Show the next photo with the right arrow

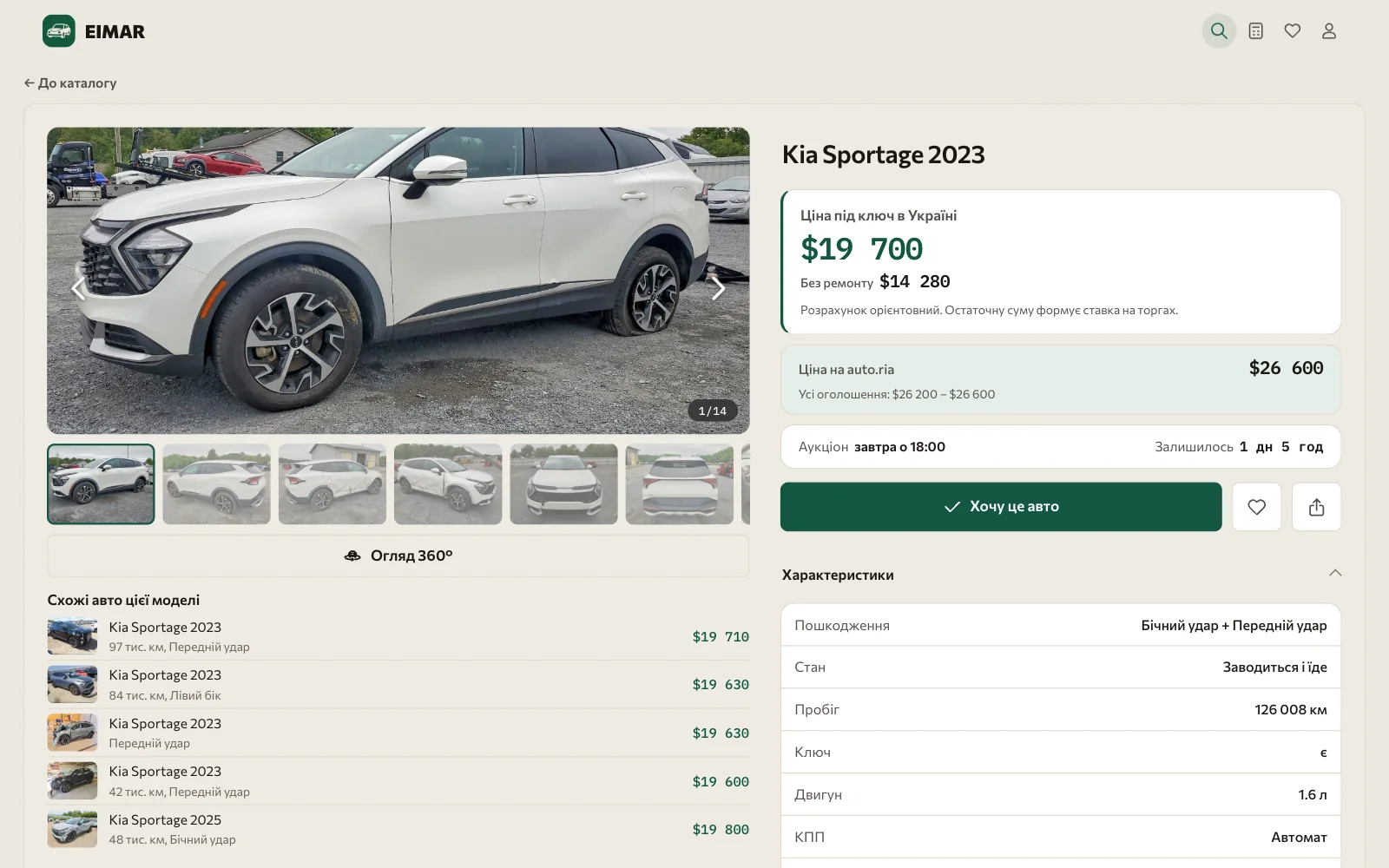(x=717, y=287)
